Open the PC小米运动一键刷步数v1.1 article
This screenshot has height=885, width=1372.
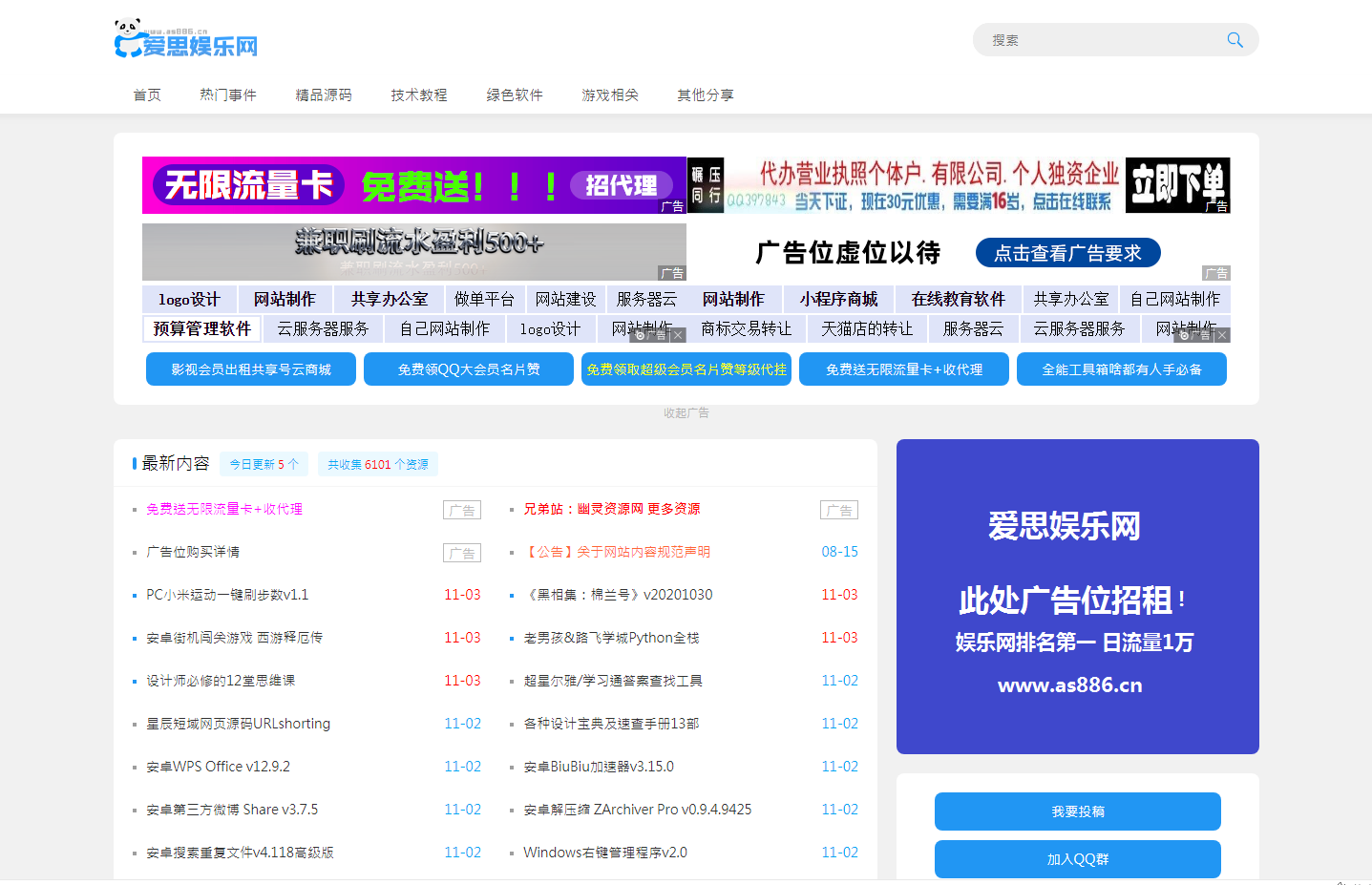[x=227, y=595]
